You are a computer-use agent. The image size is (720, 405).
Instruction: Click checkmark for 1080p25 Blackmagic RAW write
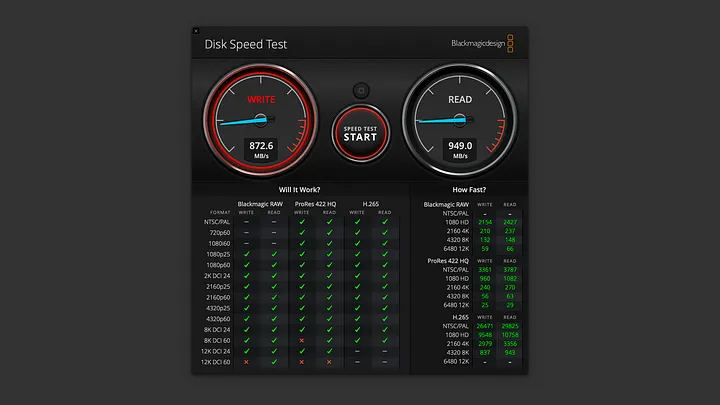pyautogui.click(x=247, y=254)
